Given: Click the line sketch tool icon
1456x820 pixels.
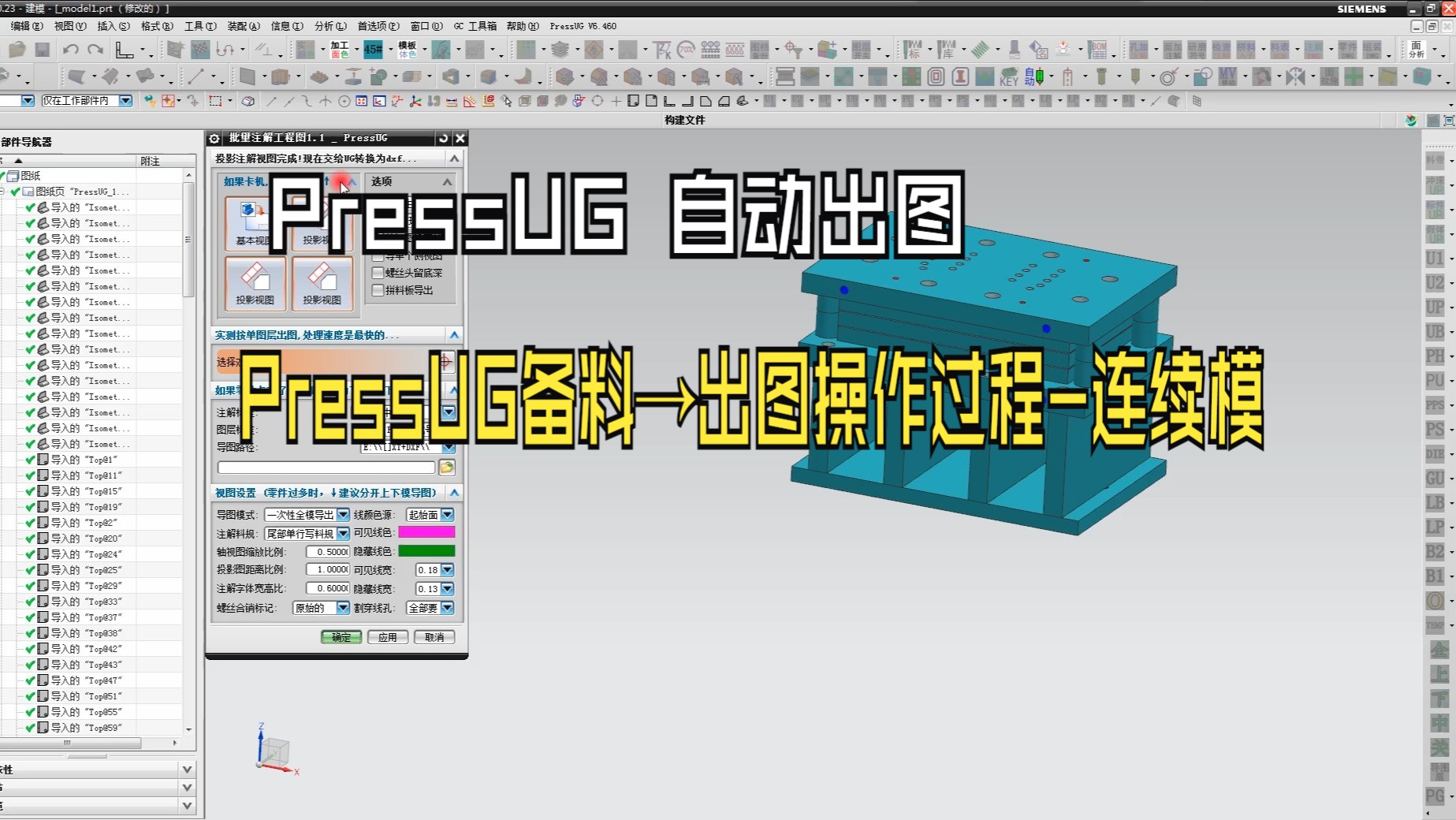Looking at the screenshot, I should pyautogui.click(x=196, y=76).
